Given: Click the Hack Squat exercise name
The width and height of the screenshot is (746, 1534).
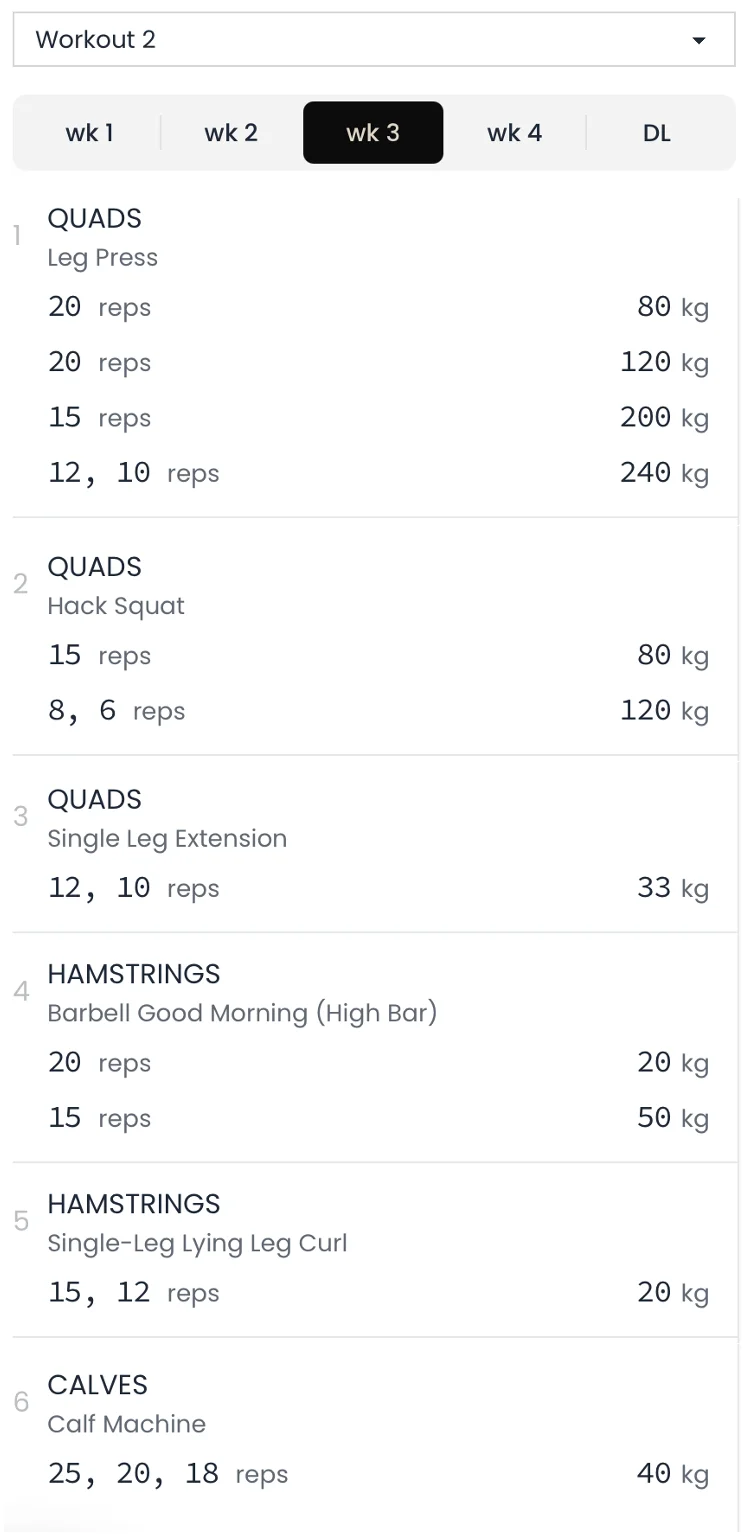Looking at the screenshot, I should (116, 606).
